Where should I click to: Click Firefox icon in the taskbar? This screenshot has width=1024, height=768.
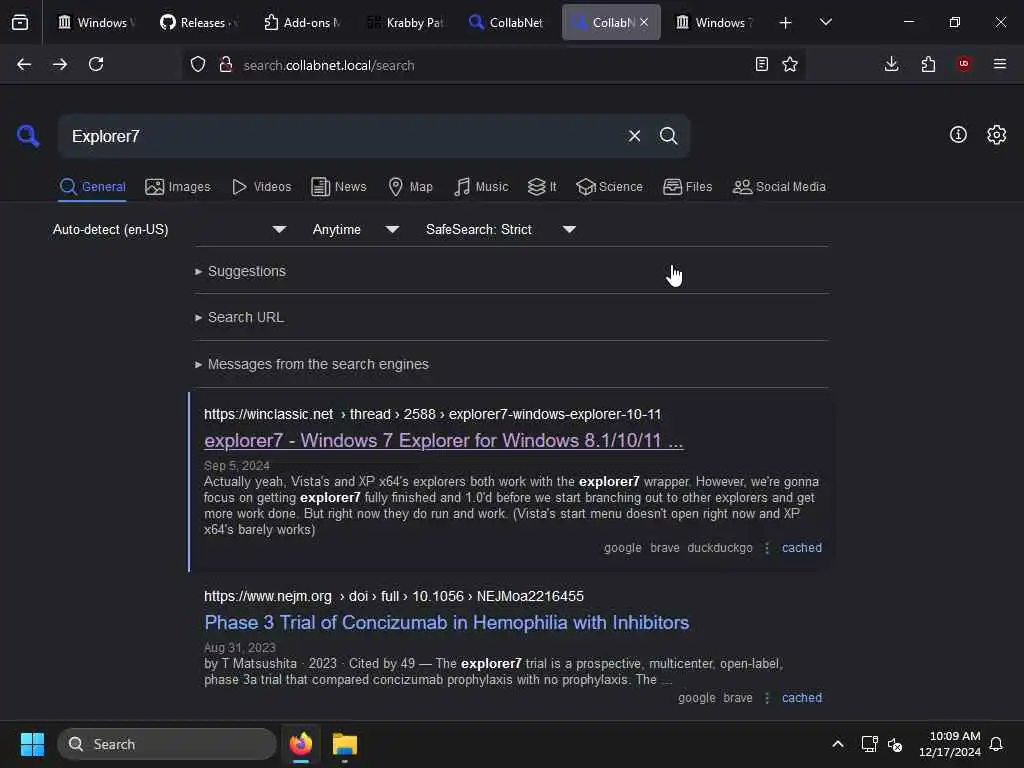tap(301, 744)
